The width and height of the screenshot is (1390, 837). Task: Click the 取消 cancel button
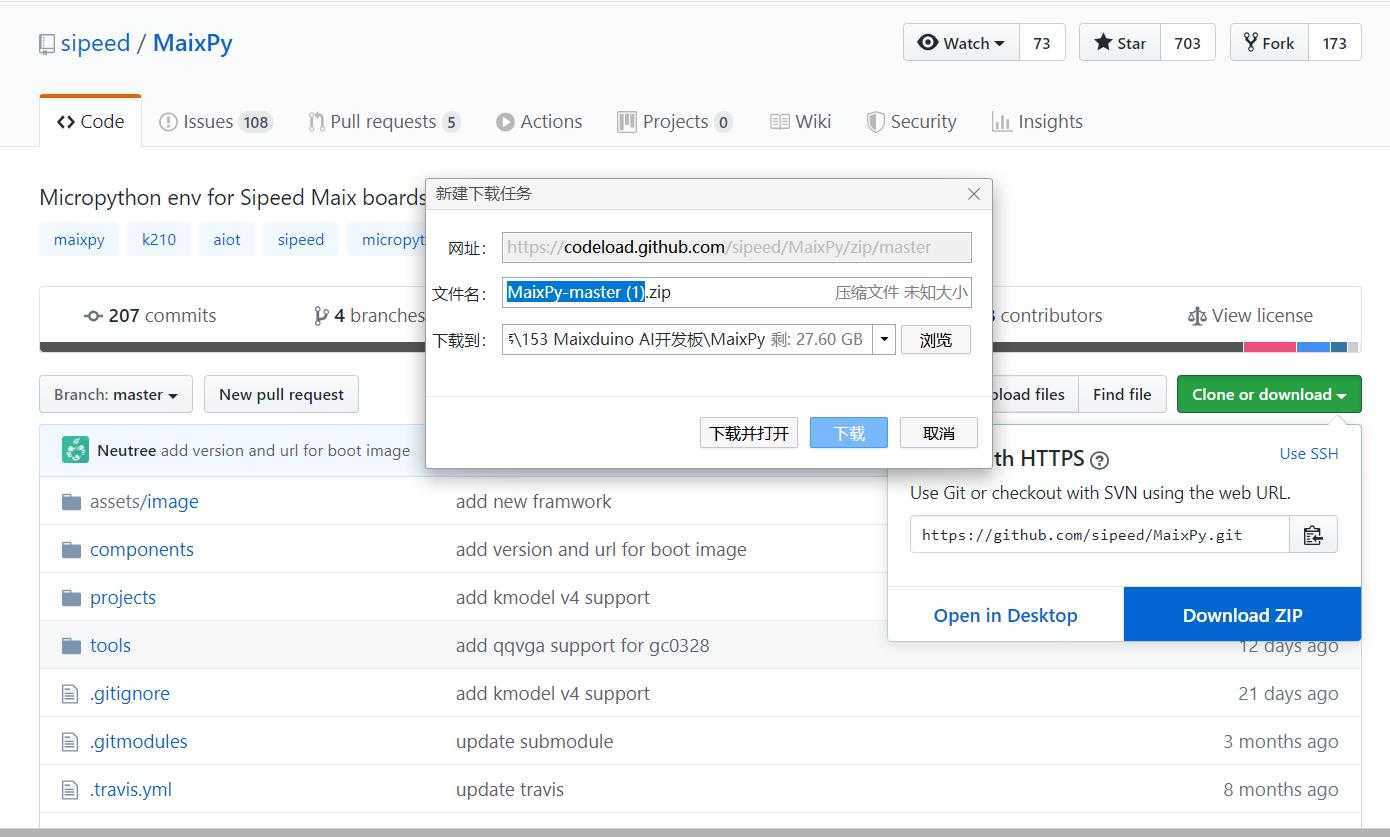point(938,433)
